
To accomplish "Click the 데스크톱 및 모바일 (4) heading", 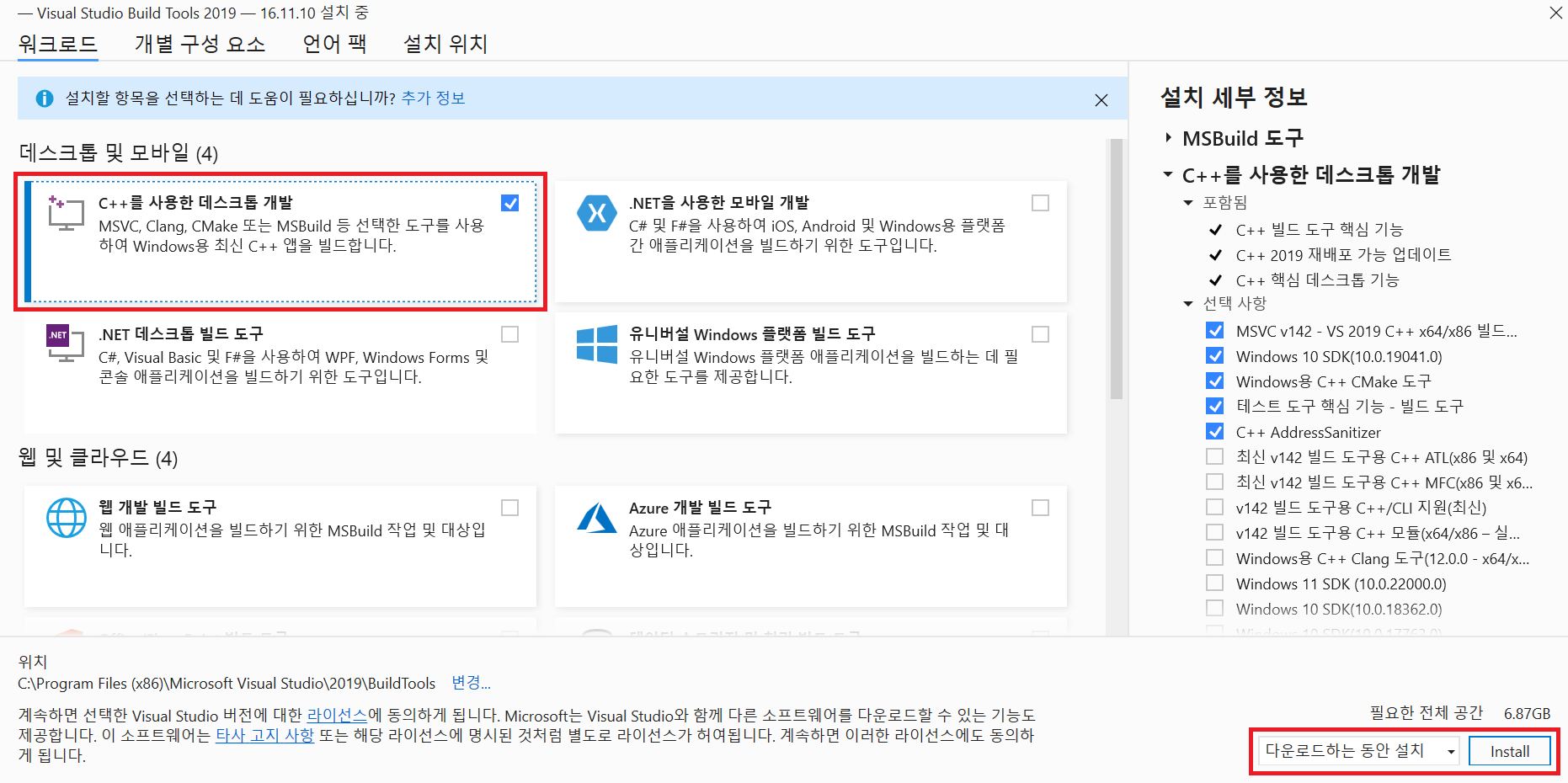I will 119,152.
